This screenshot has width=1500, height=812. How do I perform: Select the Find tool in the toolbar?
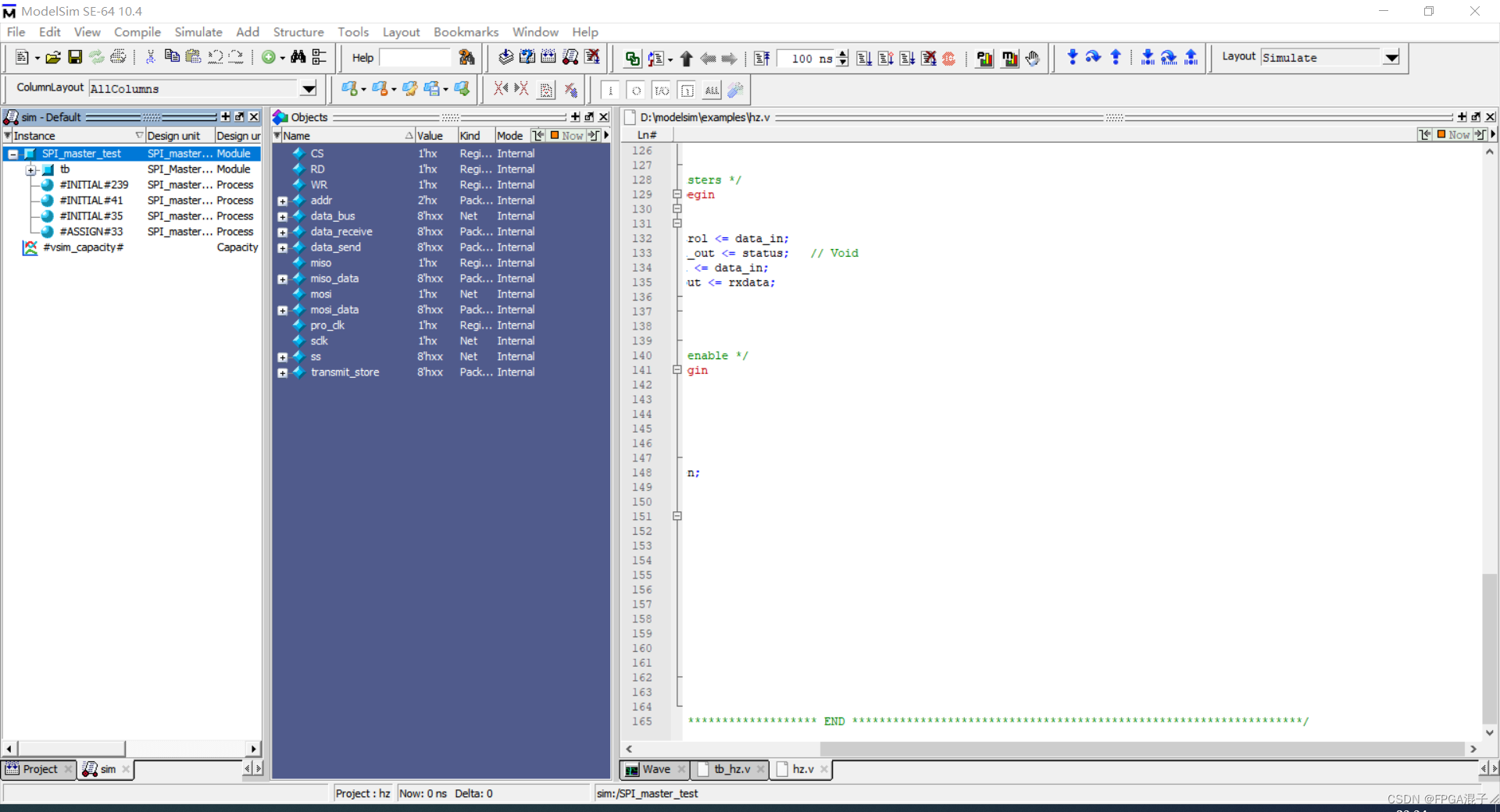click(x=299, y=57)
